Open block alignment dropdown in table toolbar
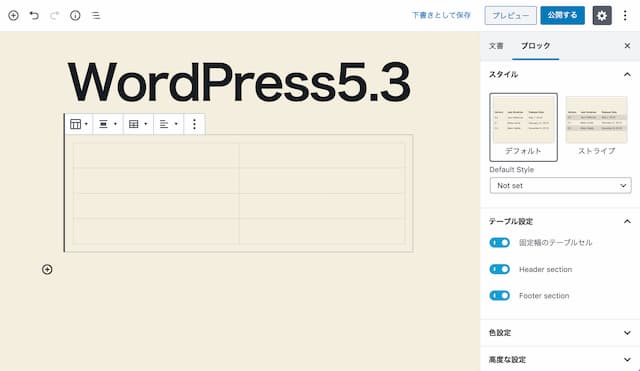The image size is (640, 371). [108, 124]
